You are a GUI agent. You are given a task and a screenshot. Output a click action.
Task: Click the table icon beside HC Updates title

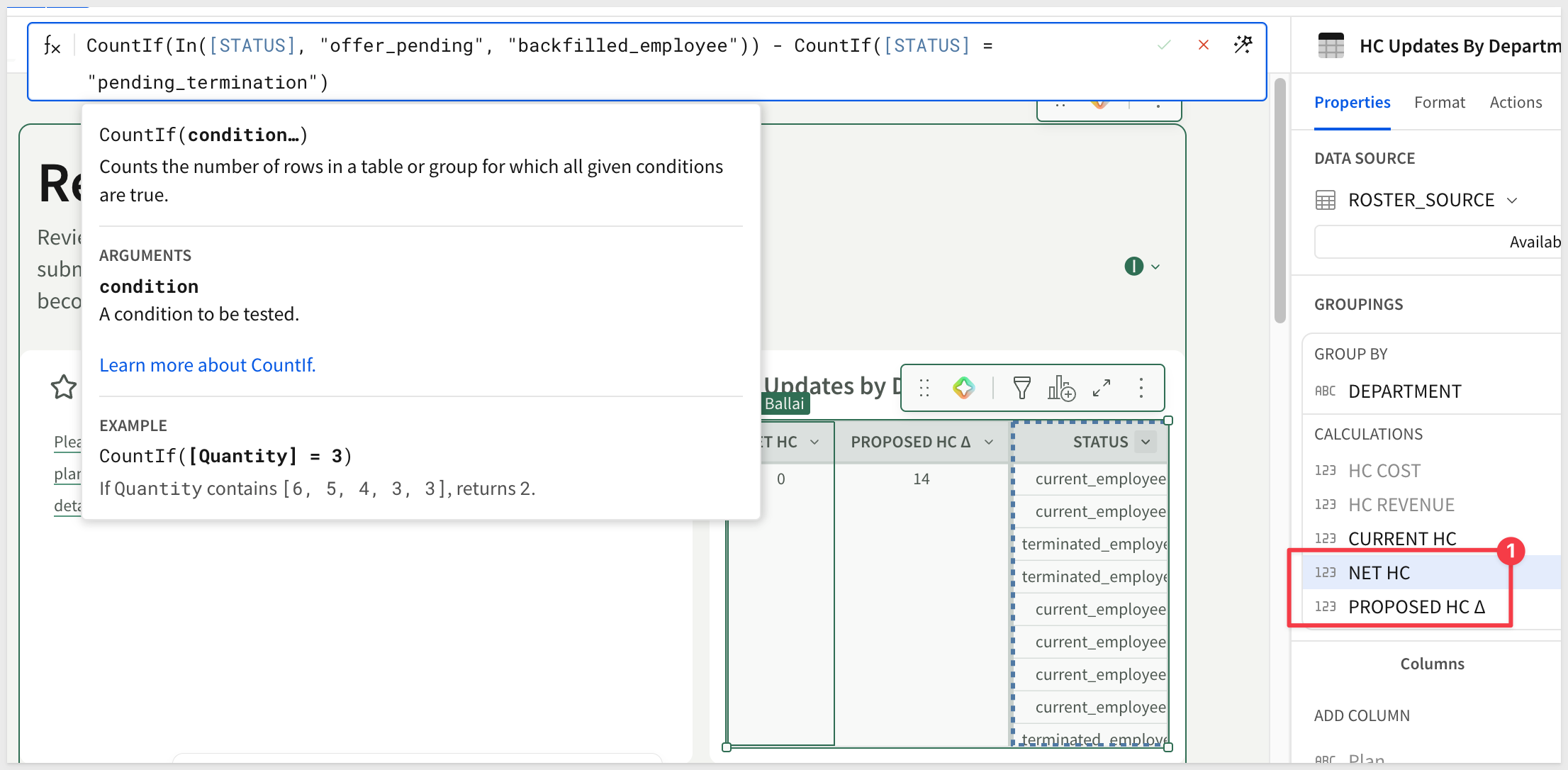click(1331, 46)
